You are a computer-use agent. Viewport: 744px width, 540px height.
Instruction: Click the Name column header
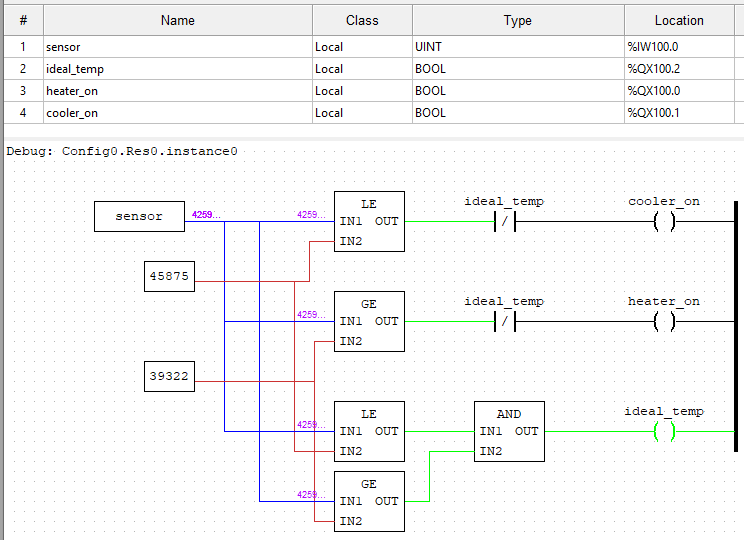(177, 20)
